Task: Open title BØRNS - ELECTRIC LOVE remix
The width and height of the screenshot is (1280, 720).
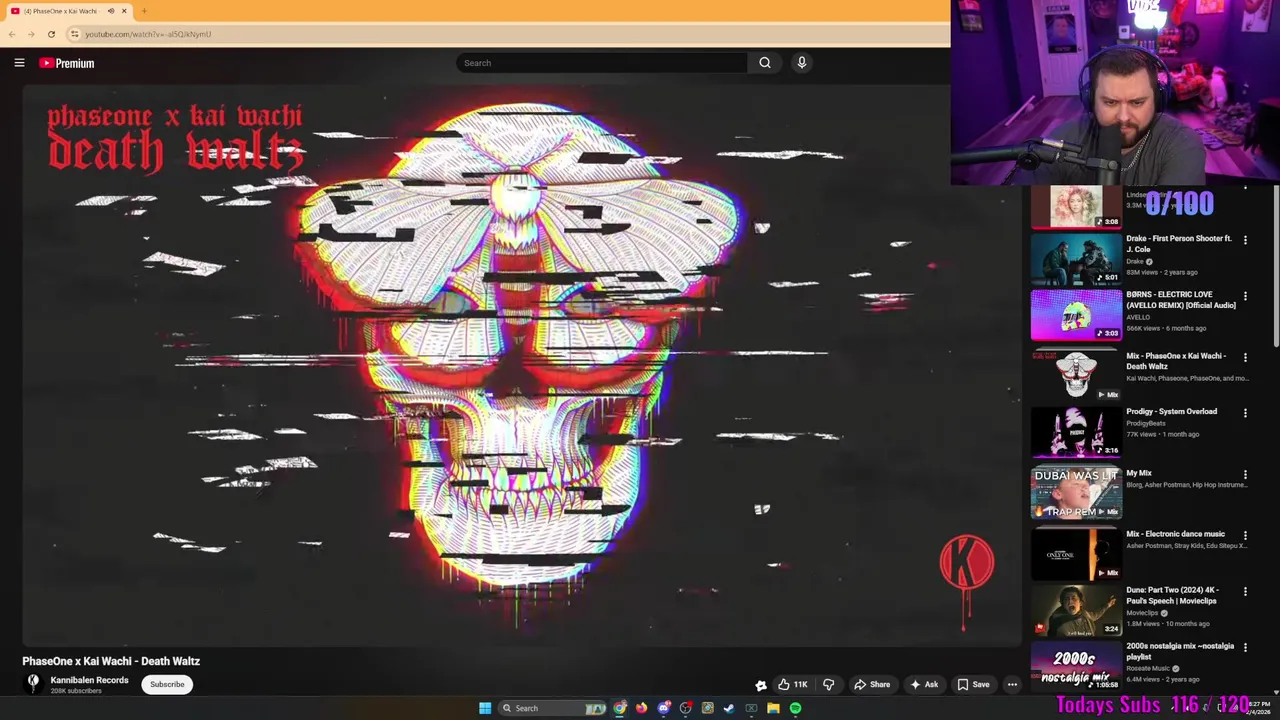Action: (x=1181, y=300)
